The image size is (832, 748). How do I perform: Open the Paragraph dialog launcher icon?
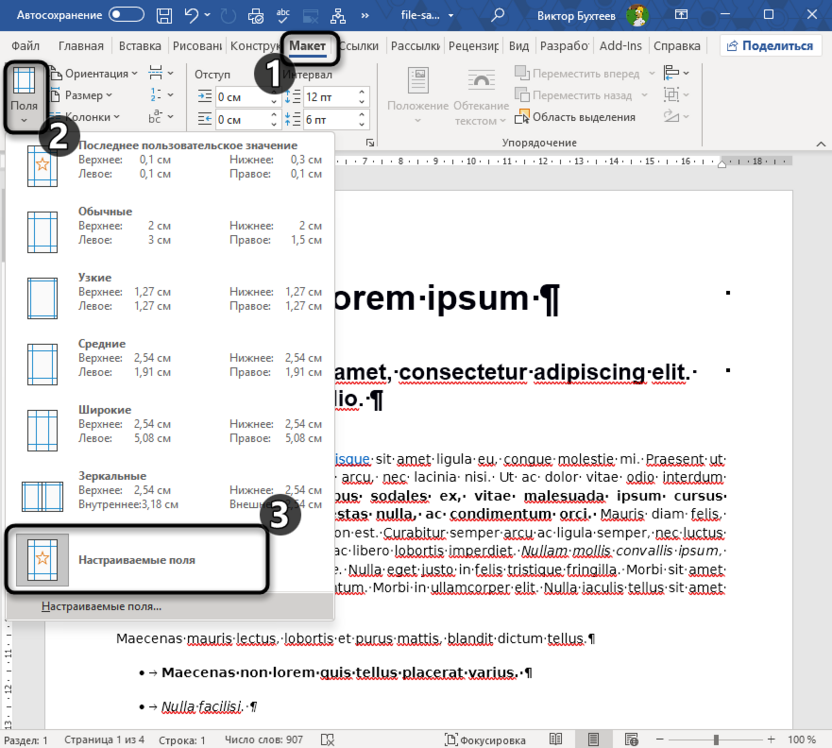pos(370,143)
